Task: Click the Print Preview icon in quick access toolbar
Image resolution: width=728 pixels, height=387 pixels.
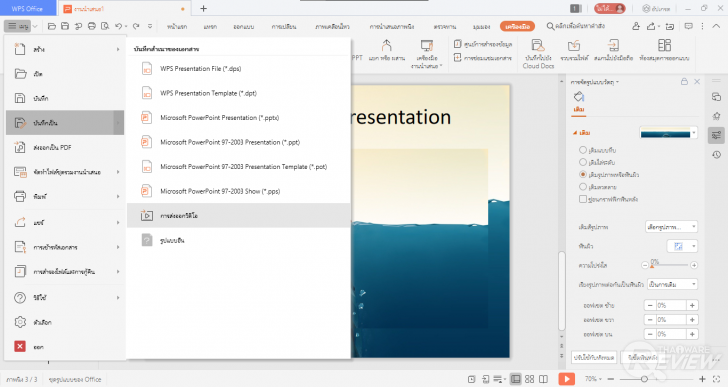Action: pyautogui.click(x=105, y=26)
